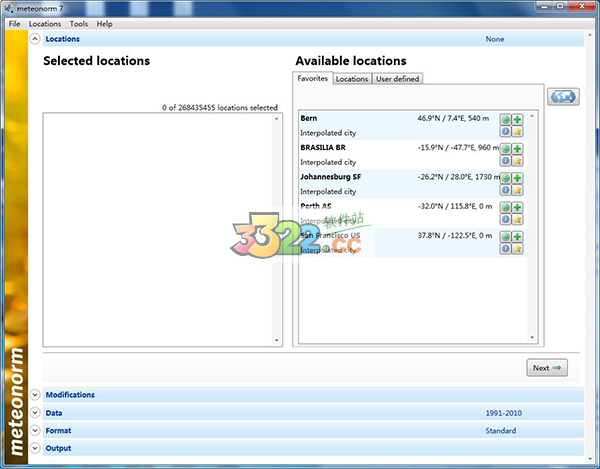The image size is (600, 469).
Task: Expand the Data section chevron
Action: [35, 413]
